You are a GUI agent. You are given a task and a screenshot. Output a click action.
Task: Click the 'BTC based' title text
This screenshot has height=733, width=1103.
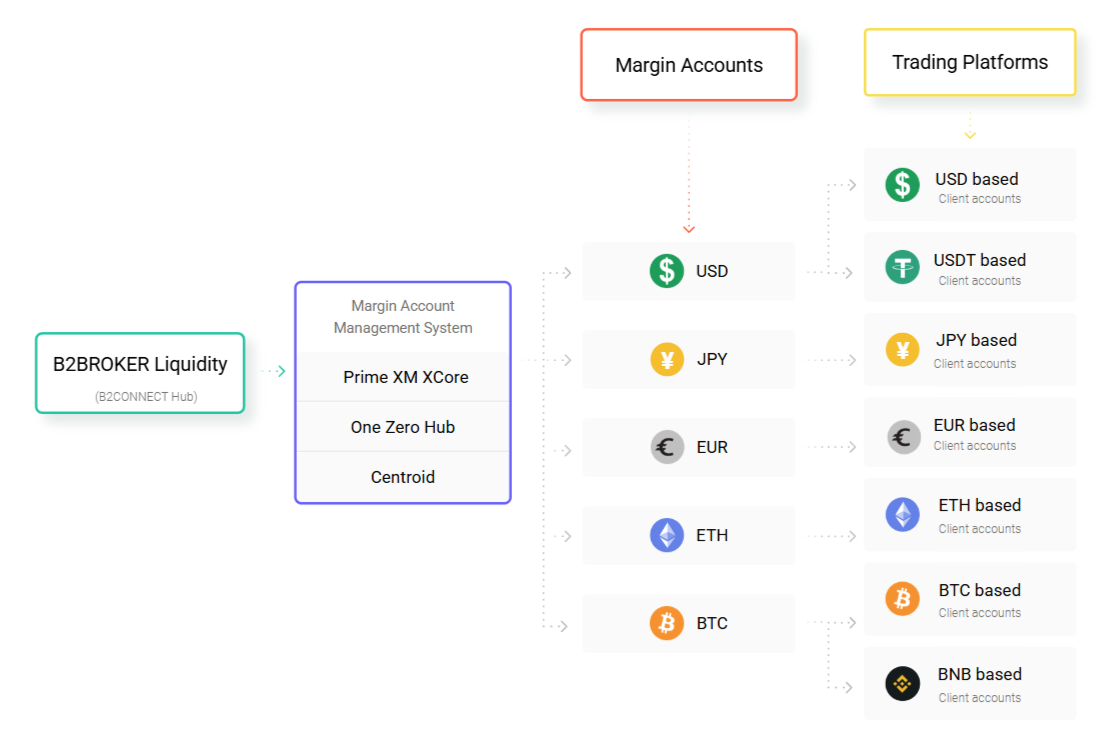tap(980, 590)
